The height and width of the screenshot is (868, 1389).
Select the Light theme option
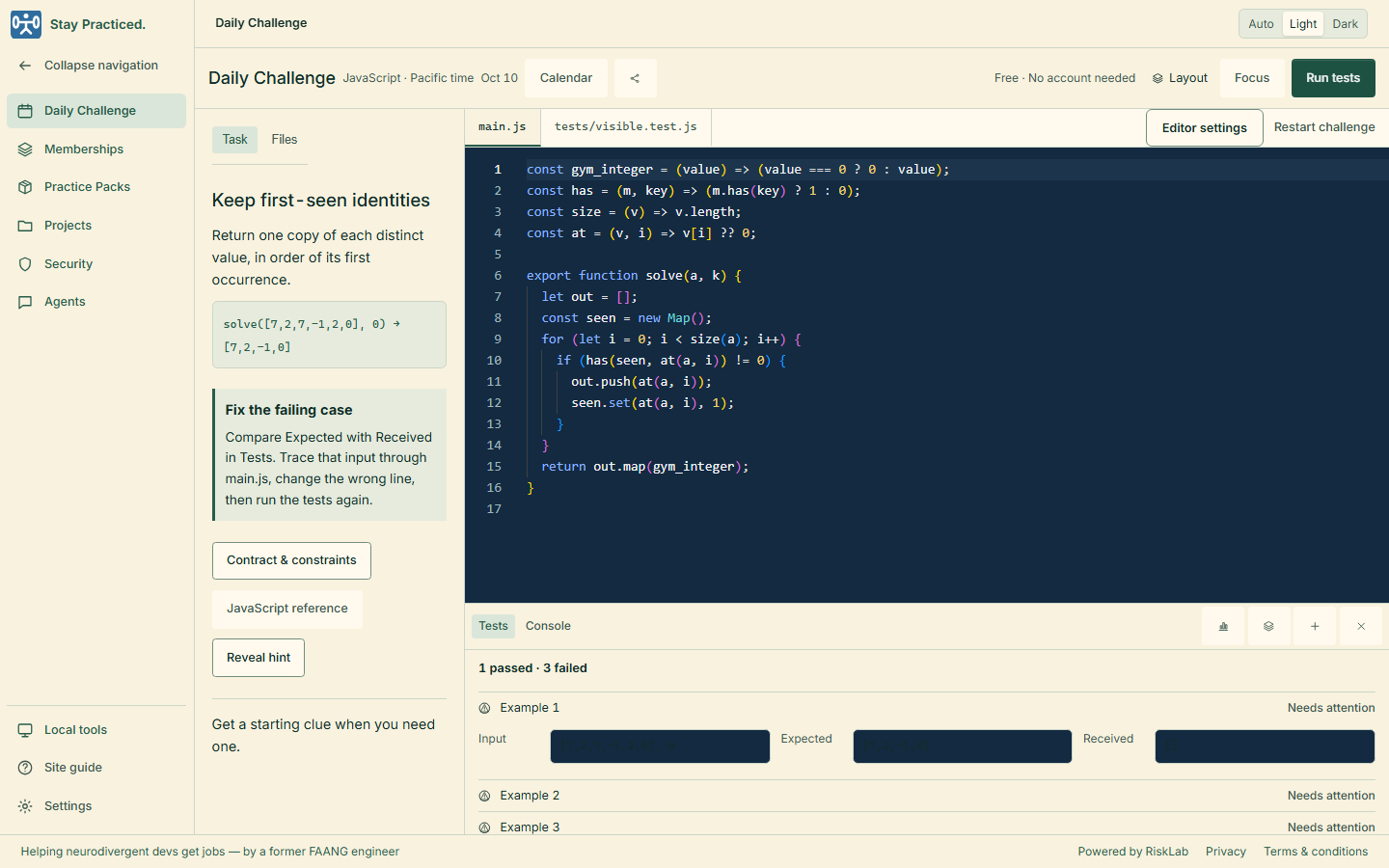pos(1303,24)
